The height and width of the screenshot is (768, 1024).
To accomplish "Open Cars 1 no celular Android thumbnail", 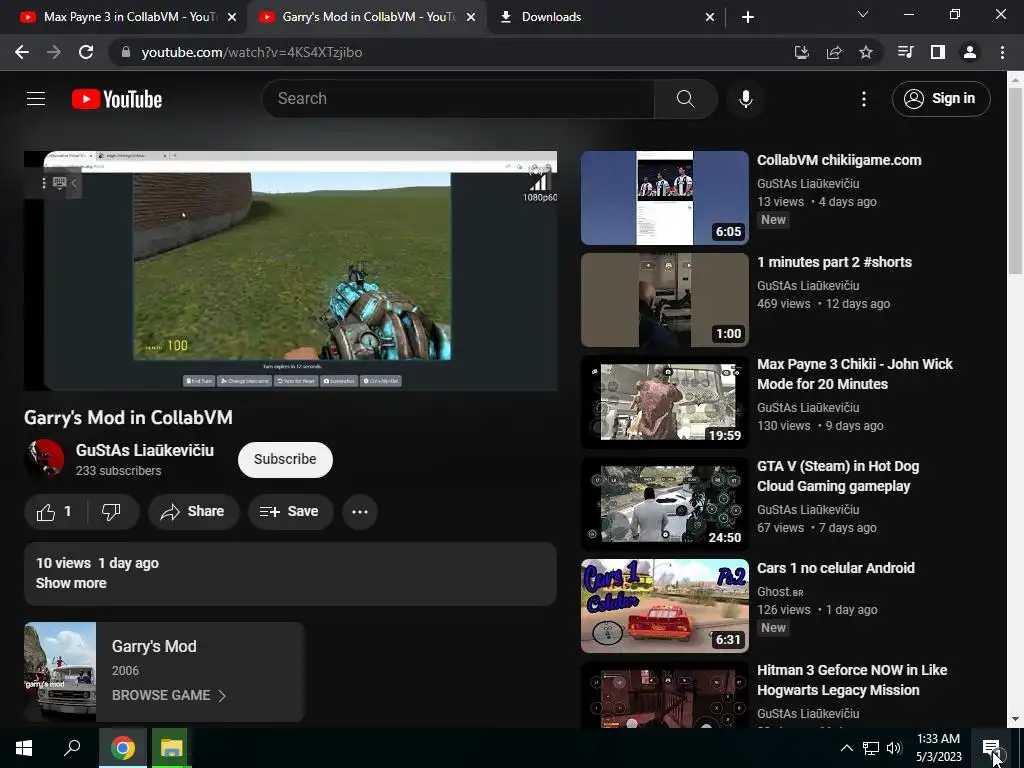I will click(x=665, y=606).
